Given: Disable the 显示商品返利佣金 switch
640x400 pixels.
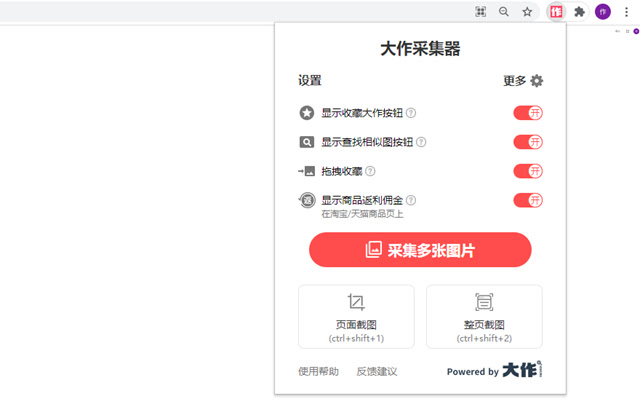Looking at the screenshot, I should coord(528,200).
